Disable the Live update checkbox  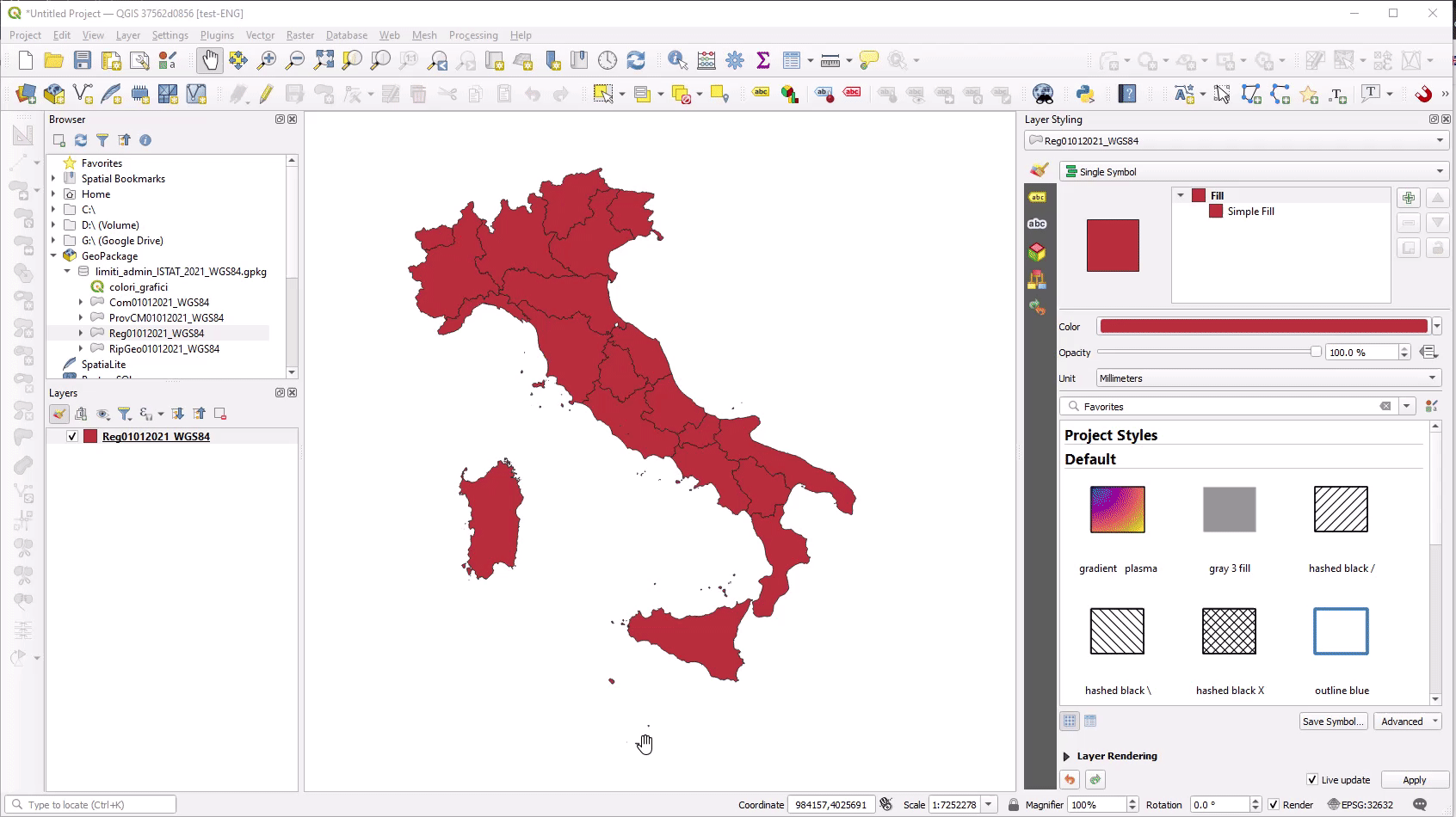(x=1311, y=780)
